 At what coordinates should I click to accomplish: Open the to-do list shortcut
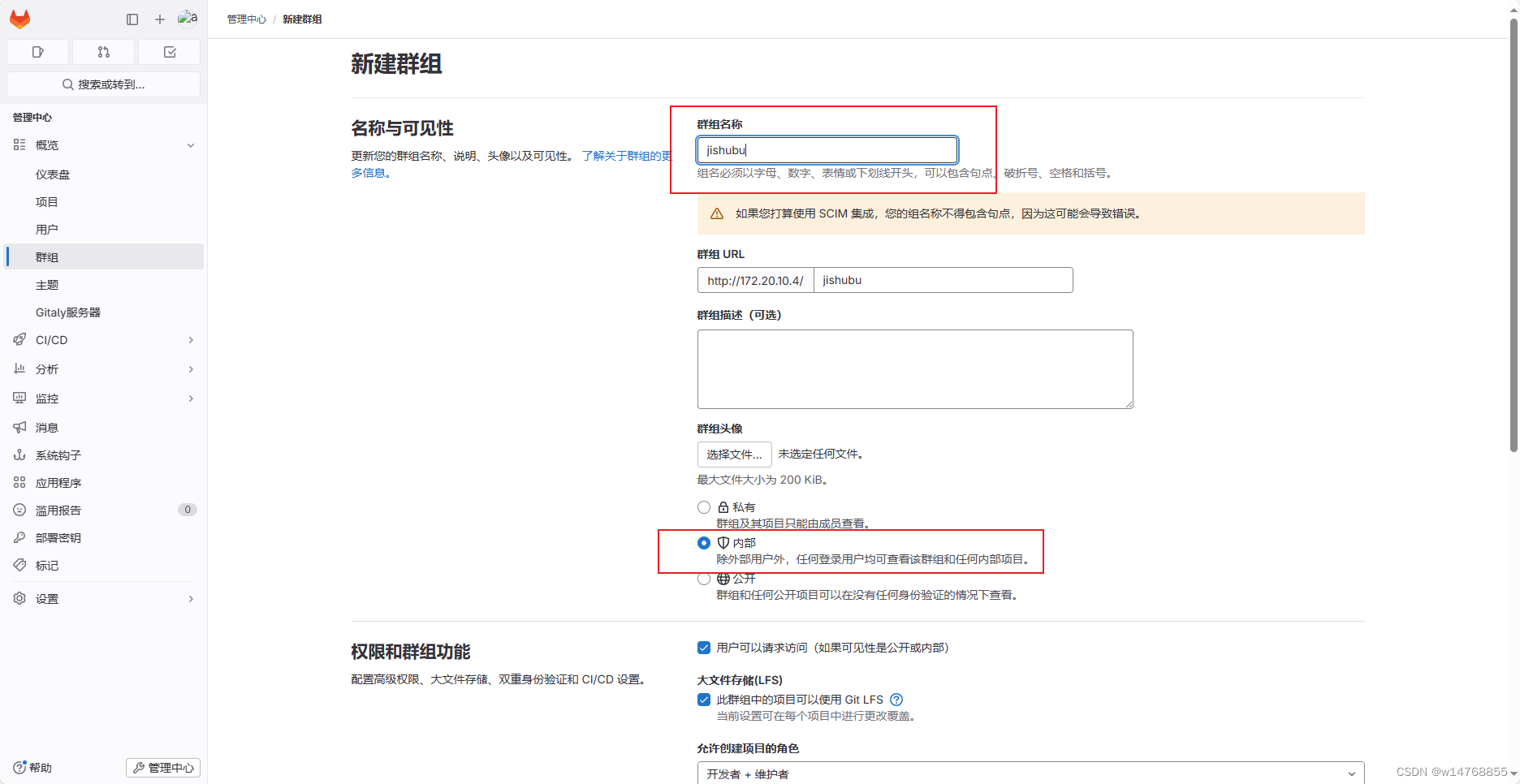click(170, 52)
